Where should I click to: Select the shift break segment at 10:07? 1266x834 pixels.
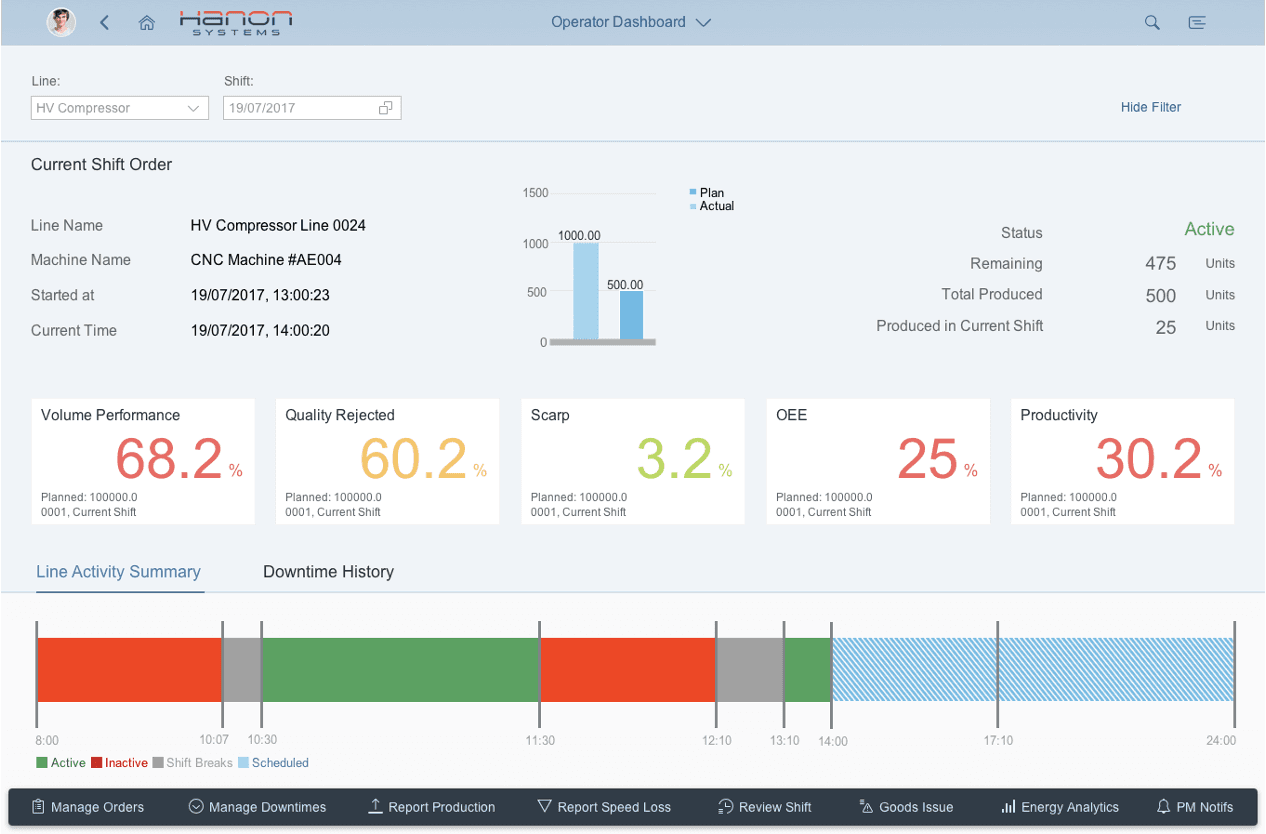click(242, 670)
